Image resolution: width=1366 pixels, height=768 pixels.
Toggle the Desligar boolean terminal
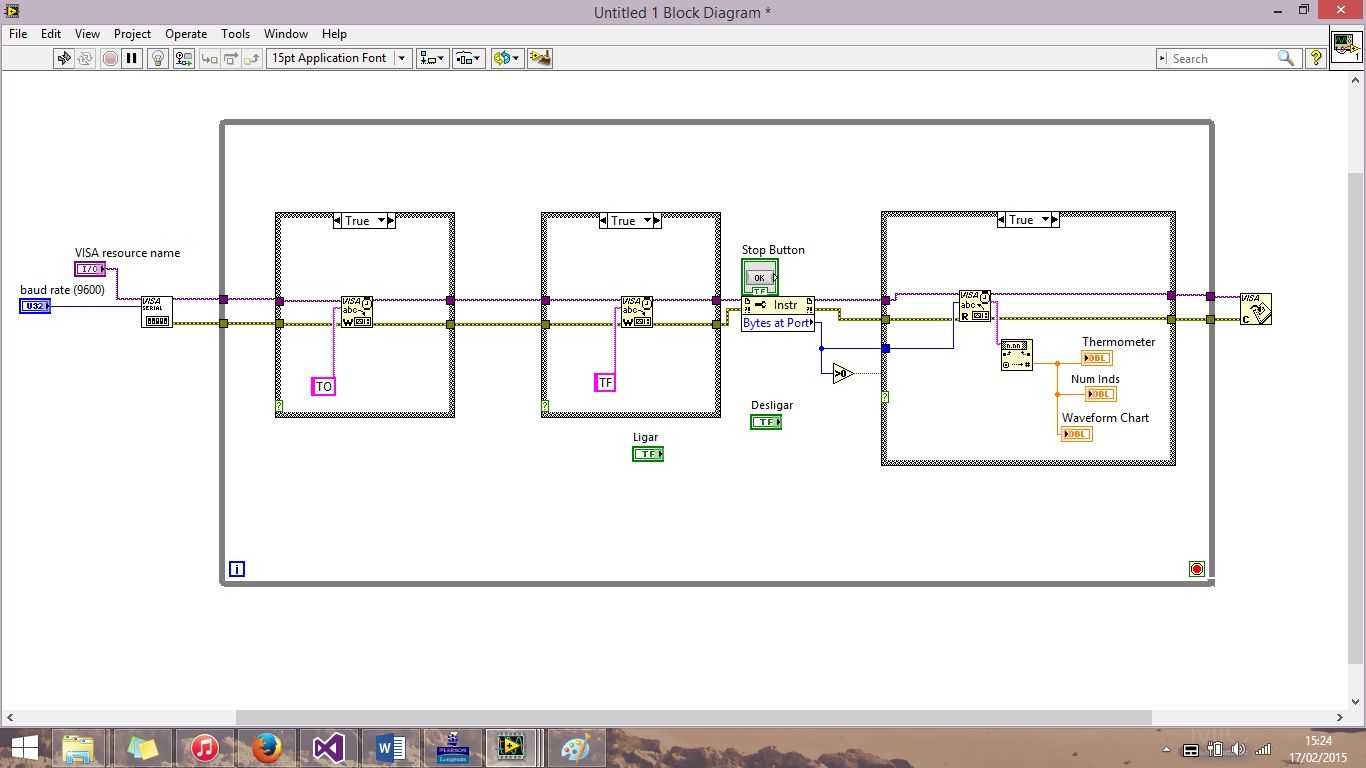pos(766,421)
